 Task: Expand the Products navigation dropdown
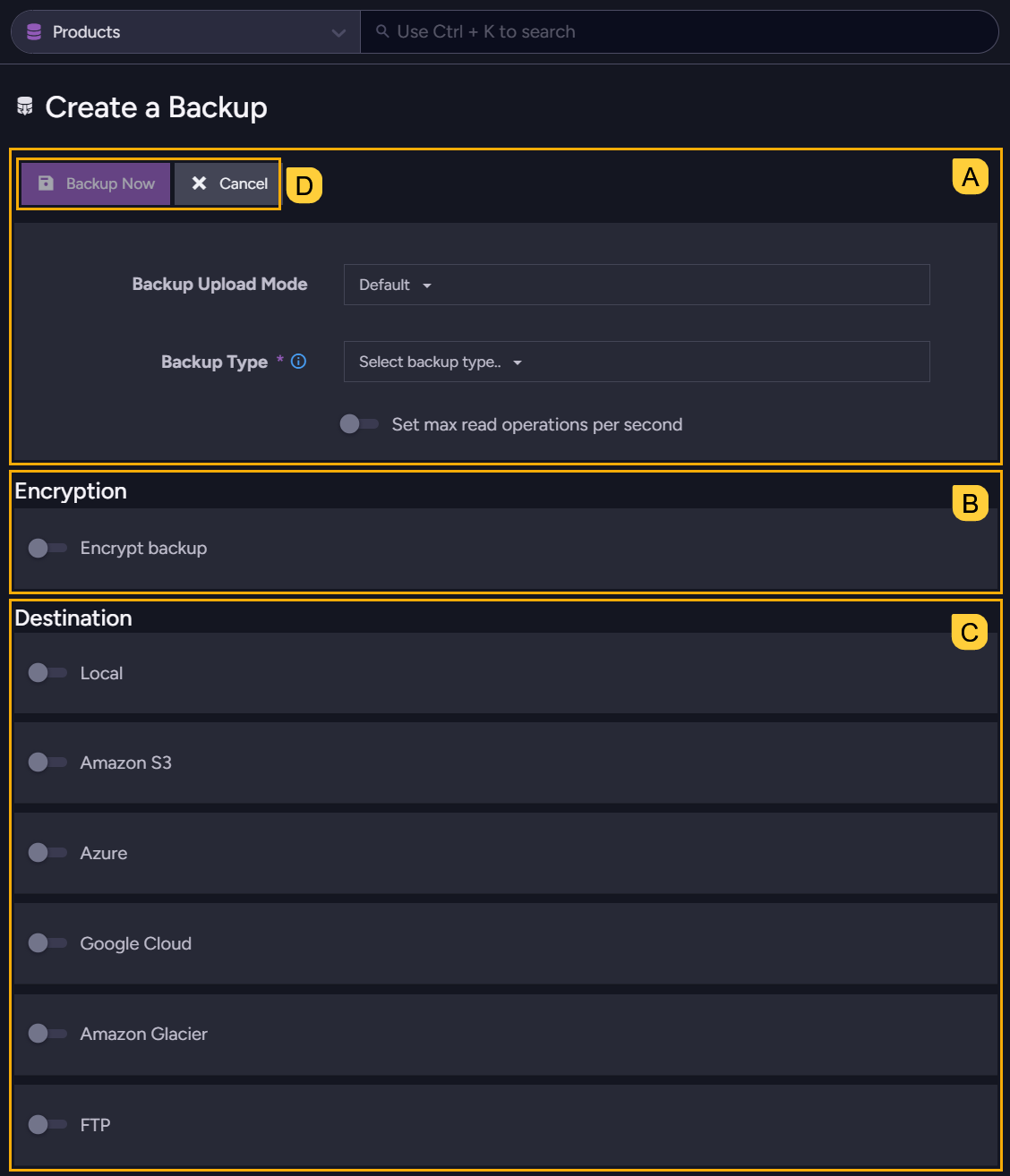[184, 31]
